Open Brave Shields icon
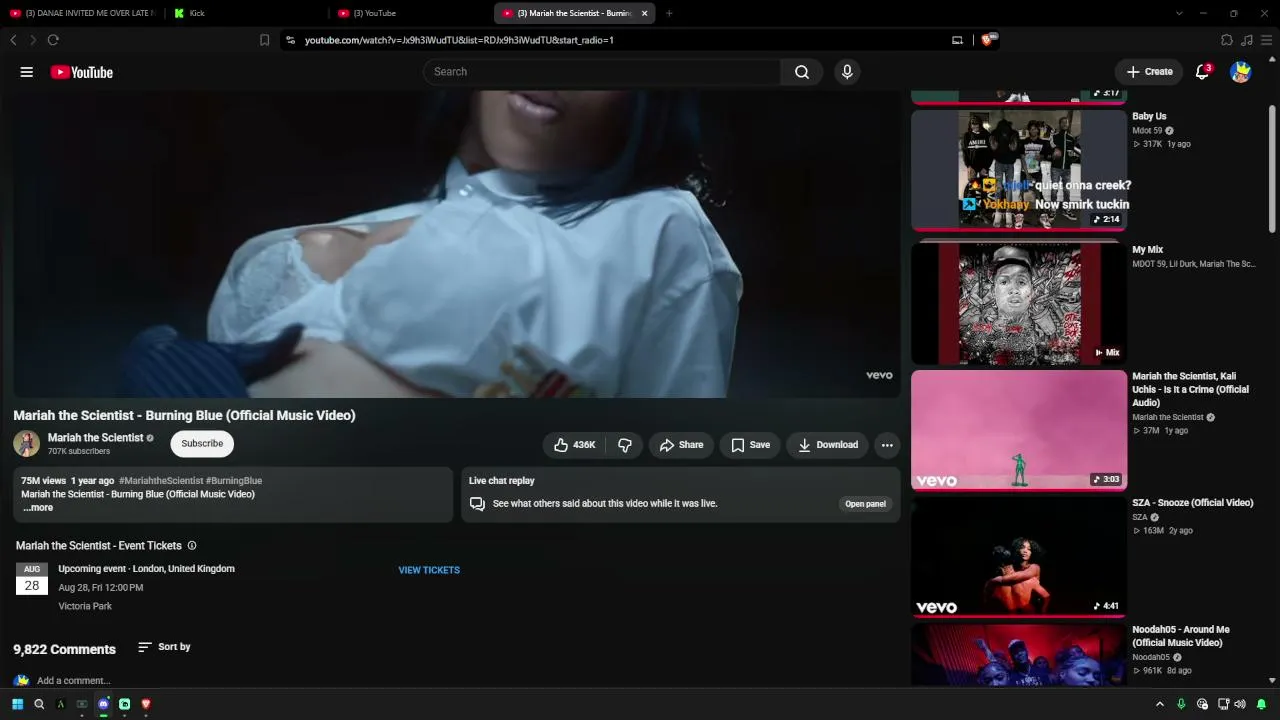Viewport: 1280px width, 720px height. pyautogui.click(x=987, y=40)
